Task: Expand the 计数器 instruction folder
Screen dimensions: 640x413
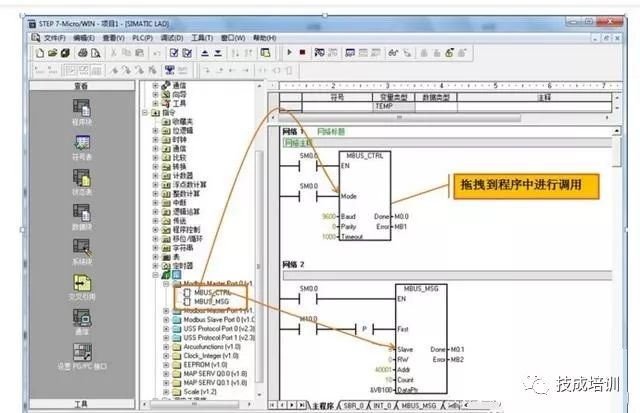Action: [x=155, y=175]
